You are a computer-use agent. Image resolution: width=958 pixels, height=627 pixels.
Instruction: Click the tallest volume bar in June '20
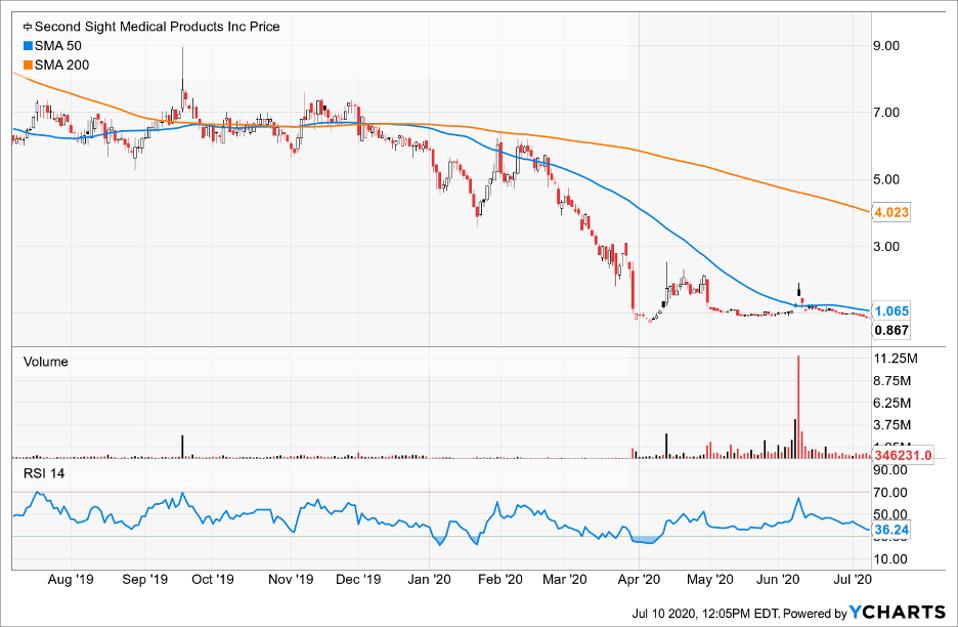point(798,407)
